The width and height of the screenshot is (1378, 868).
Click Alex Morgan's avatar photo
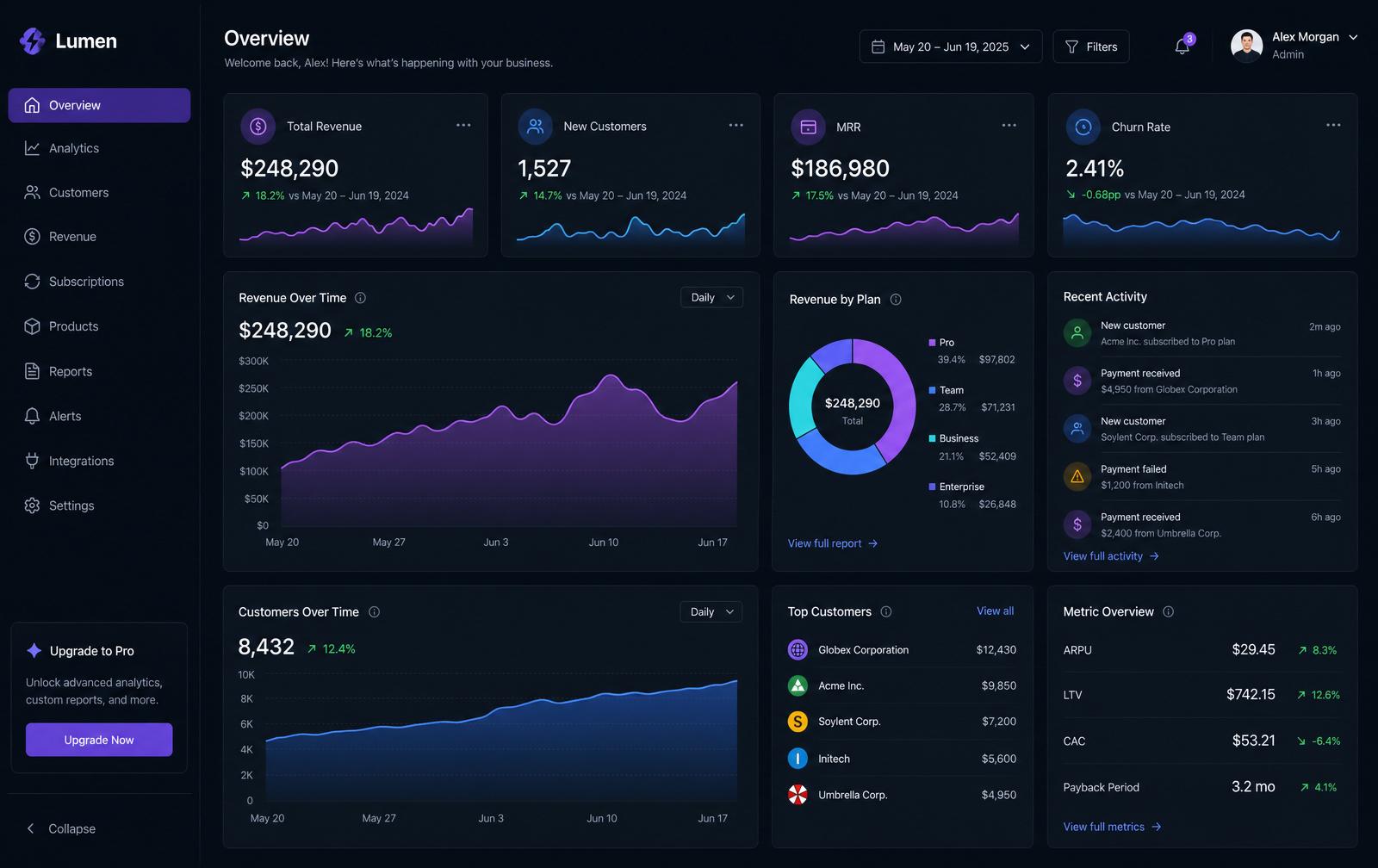point(1246,46)
